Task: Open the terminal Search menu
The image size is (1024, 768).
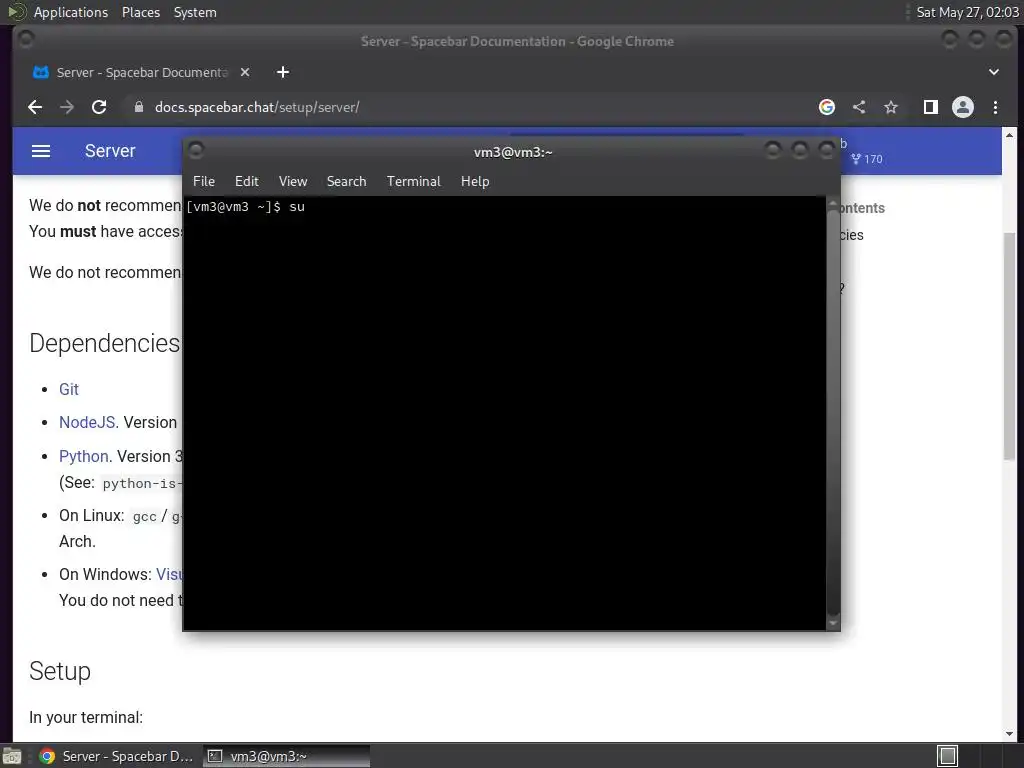Action: pyautogui.click(x=346, y=181)
